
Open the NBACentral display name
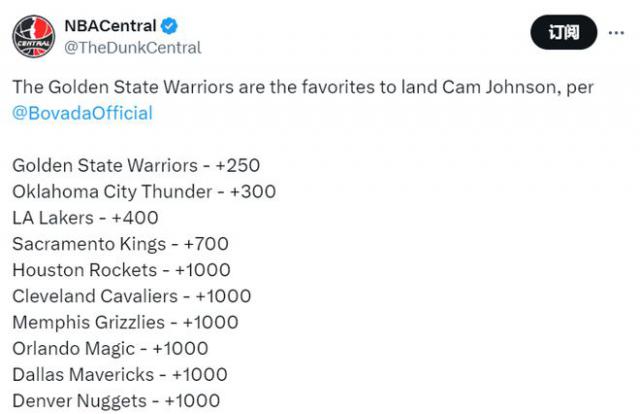(x=108, y=25)
